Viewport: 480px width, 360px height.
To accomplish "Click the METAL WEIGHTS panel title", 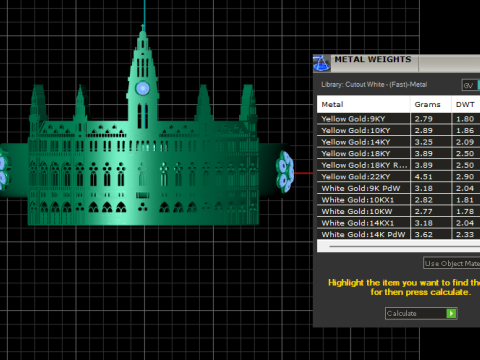I will coord(373,59).
